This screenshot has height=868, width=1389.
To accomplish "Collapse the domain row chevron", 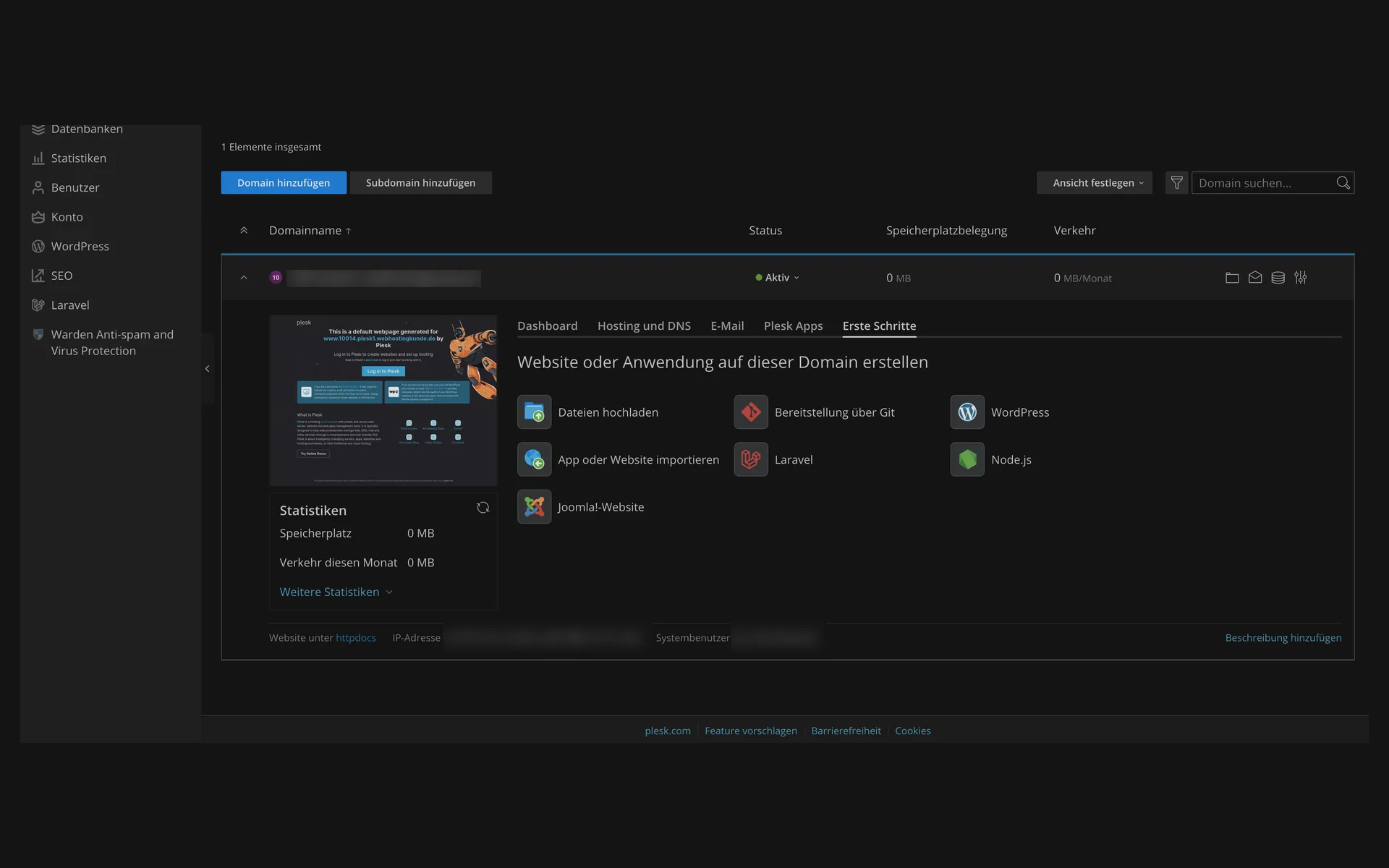I will (244, 278).
